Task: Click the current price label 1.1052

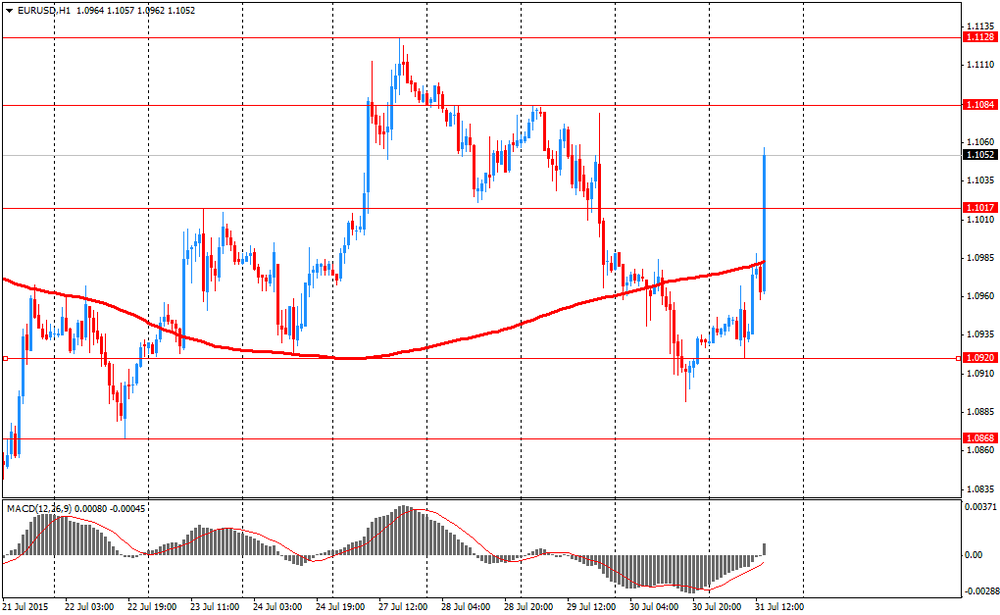Action: click(980, 155)
